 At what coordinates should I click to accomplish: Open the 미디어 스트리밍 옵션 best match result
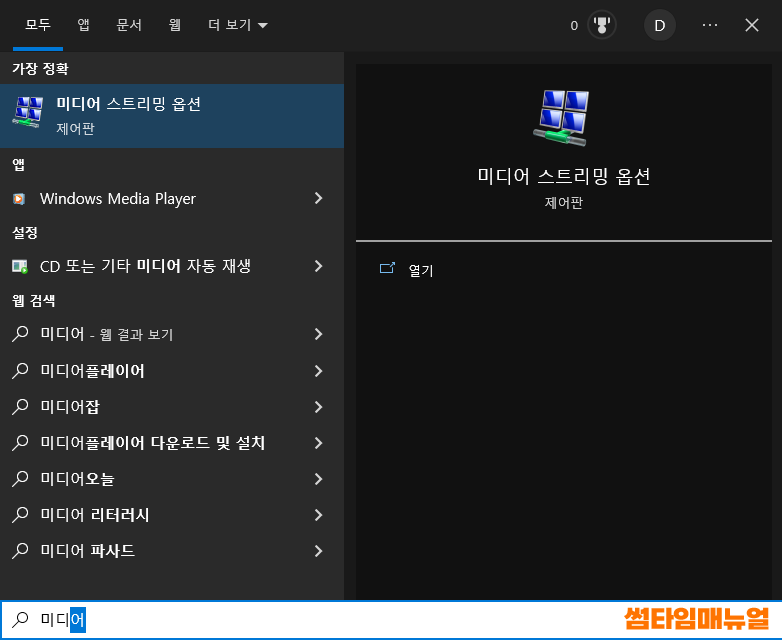click(x=172, y=116)
